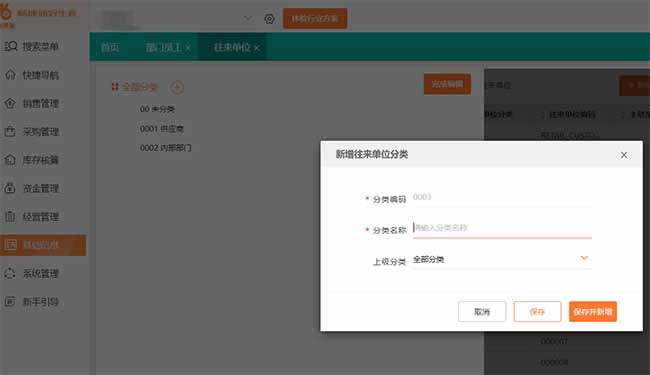Click the plus icon beside 全部分类
Screen dimensions: 650x375
177,87
